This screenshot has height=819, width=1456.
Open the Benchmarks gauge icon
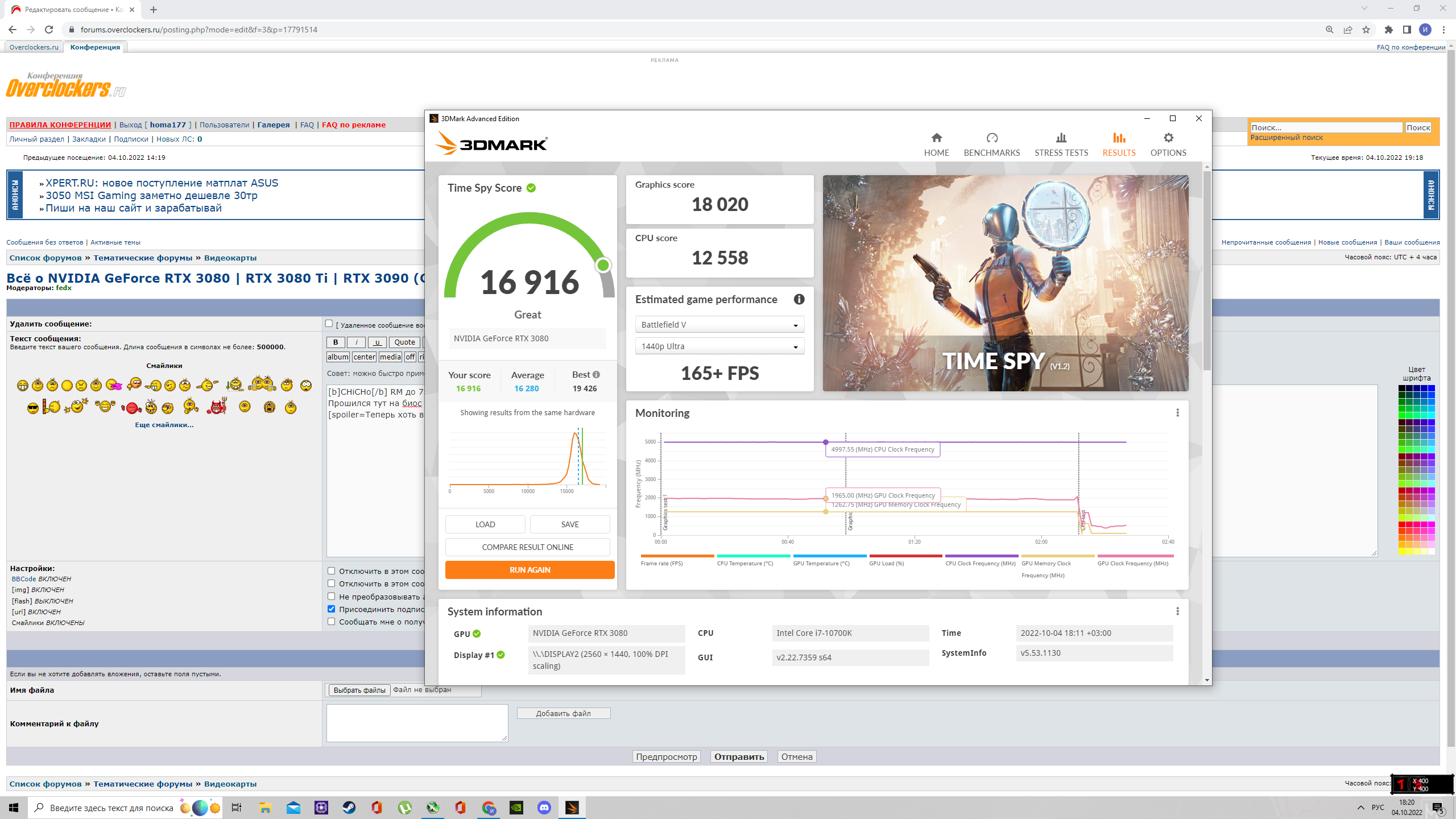click(x=991, y=138)
